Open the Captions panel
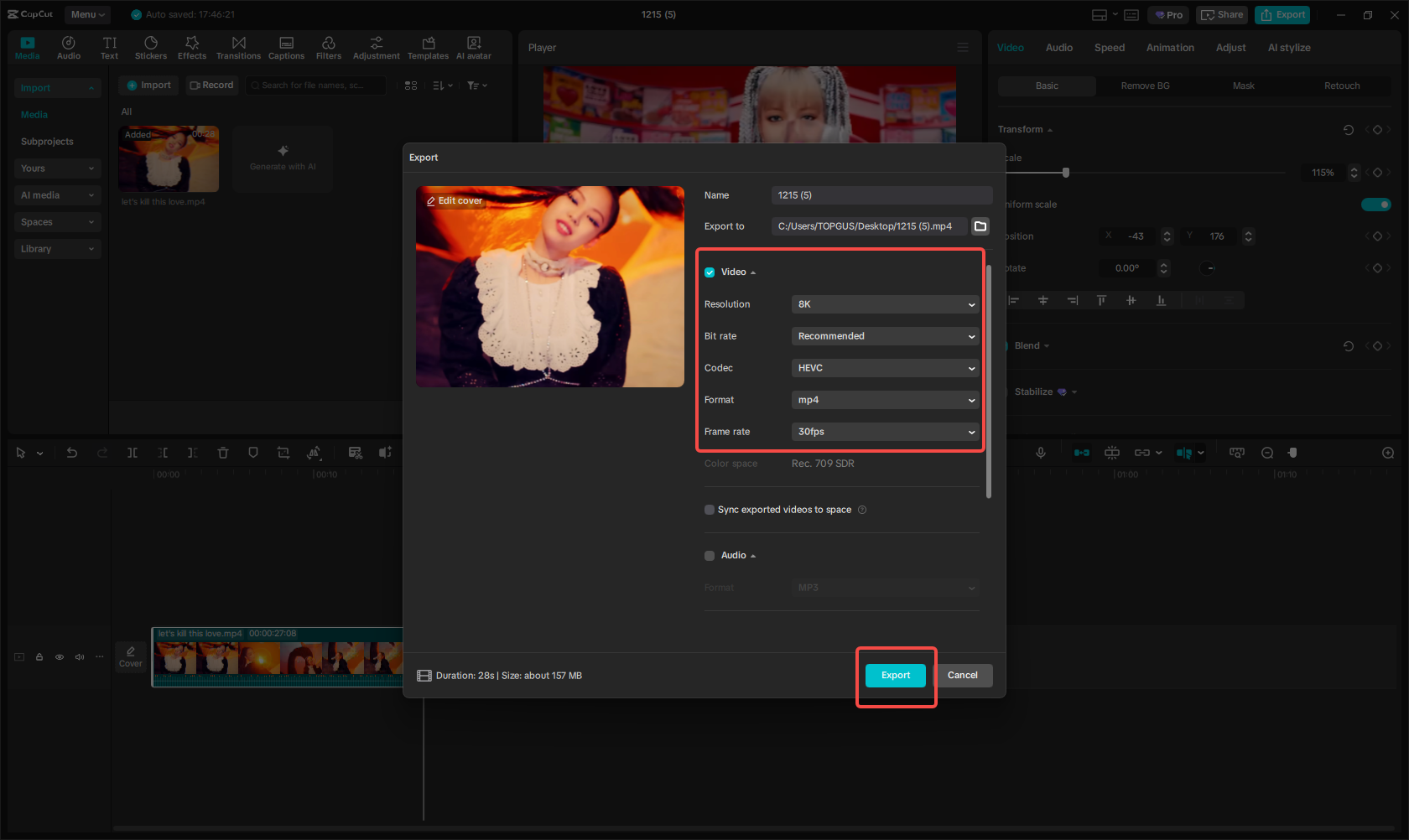 click(x=286, y=47)
